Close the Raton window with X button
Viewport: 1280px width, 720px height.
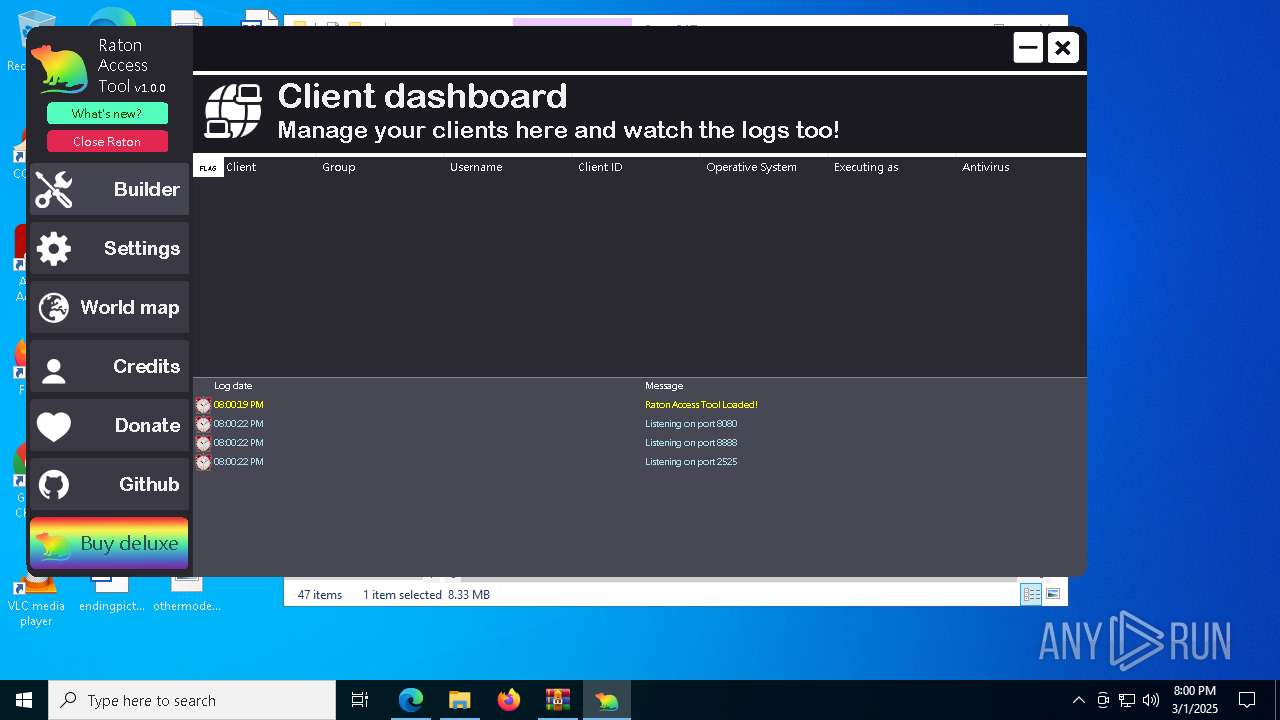click(1063, 47)
